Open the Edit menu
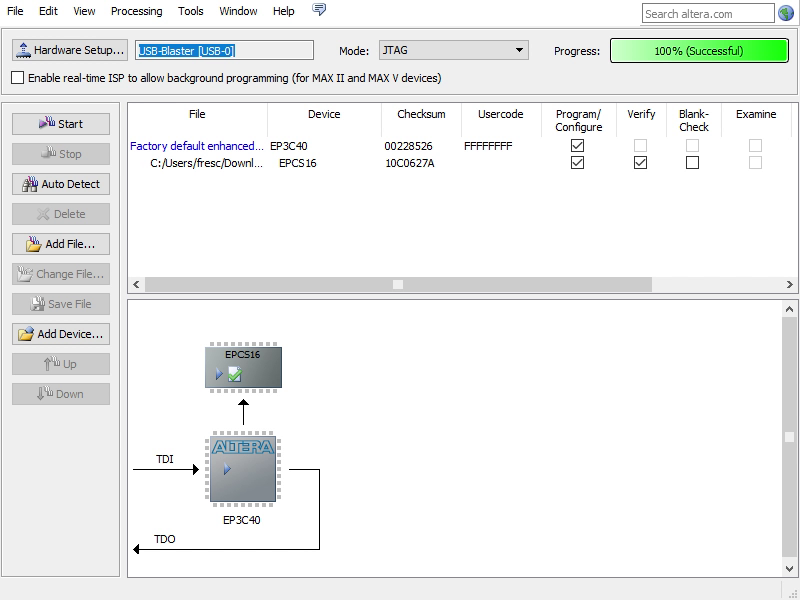This screenshot has width=800, height=600. [x=48, y=11]
